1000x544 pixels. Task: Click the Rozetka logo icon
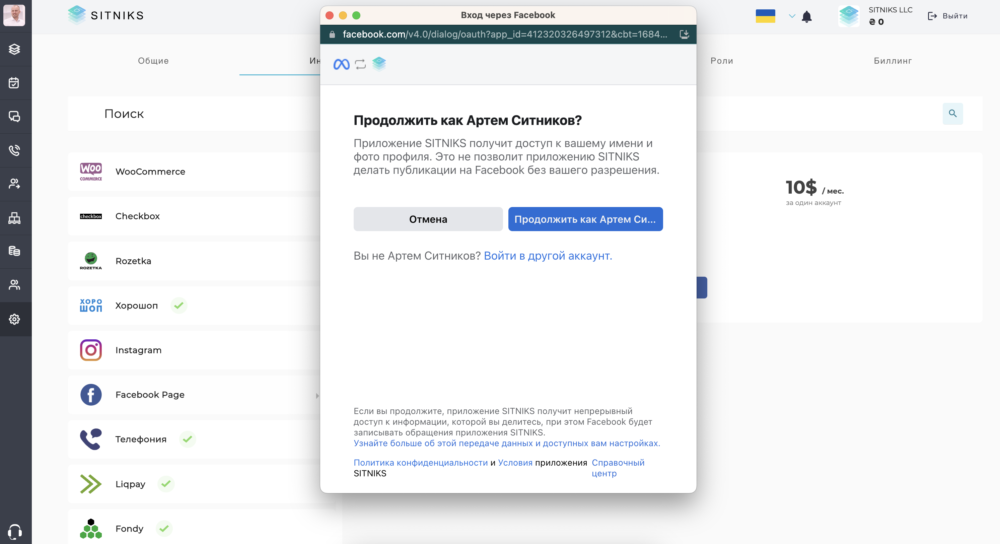(x=91, y=261)
